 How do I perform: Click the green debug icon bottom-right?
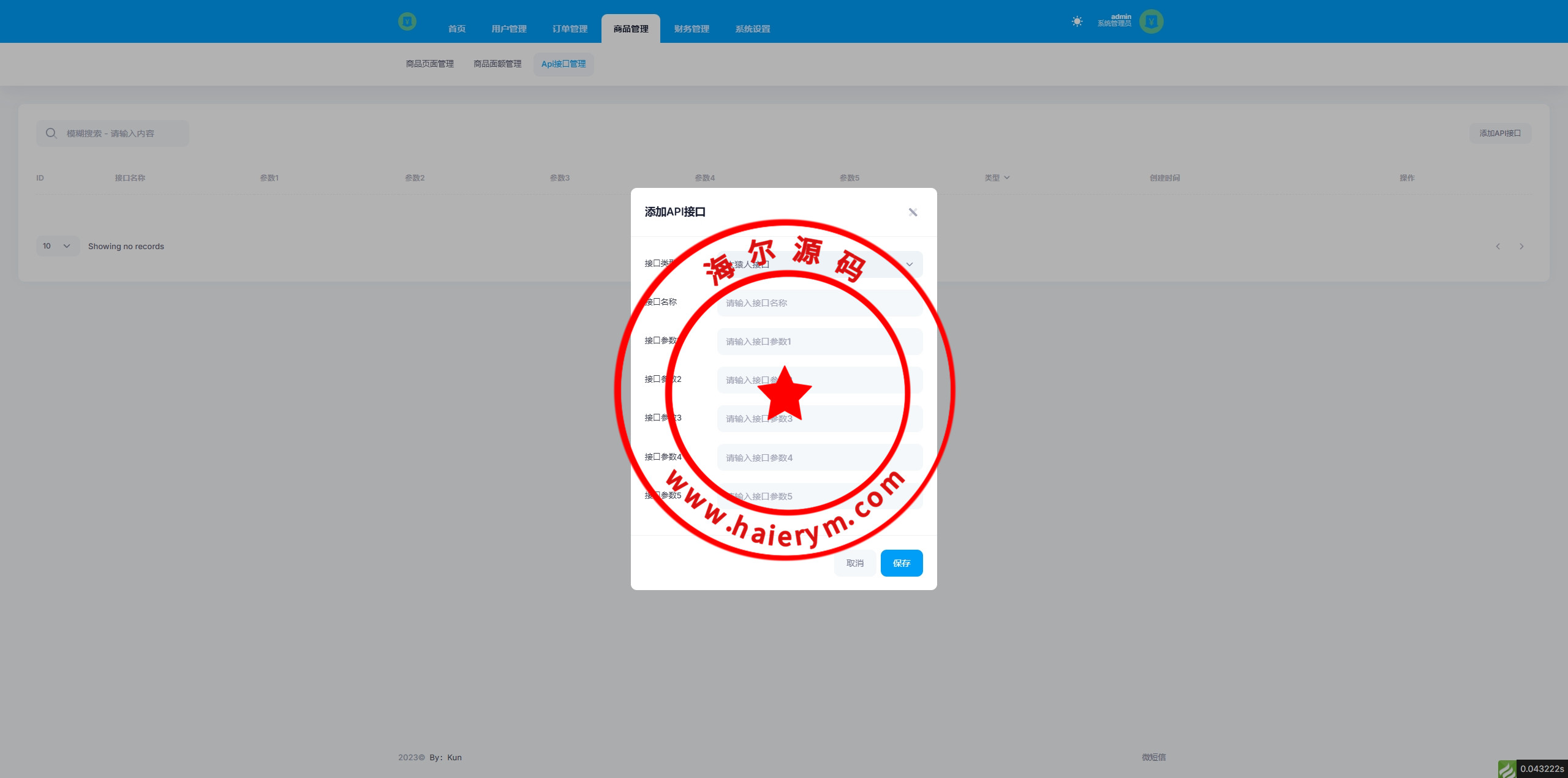tap(1507, 769)
